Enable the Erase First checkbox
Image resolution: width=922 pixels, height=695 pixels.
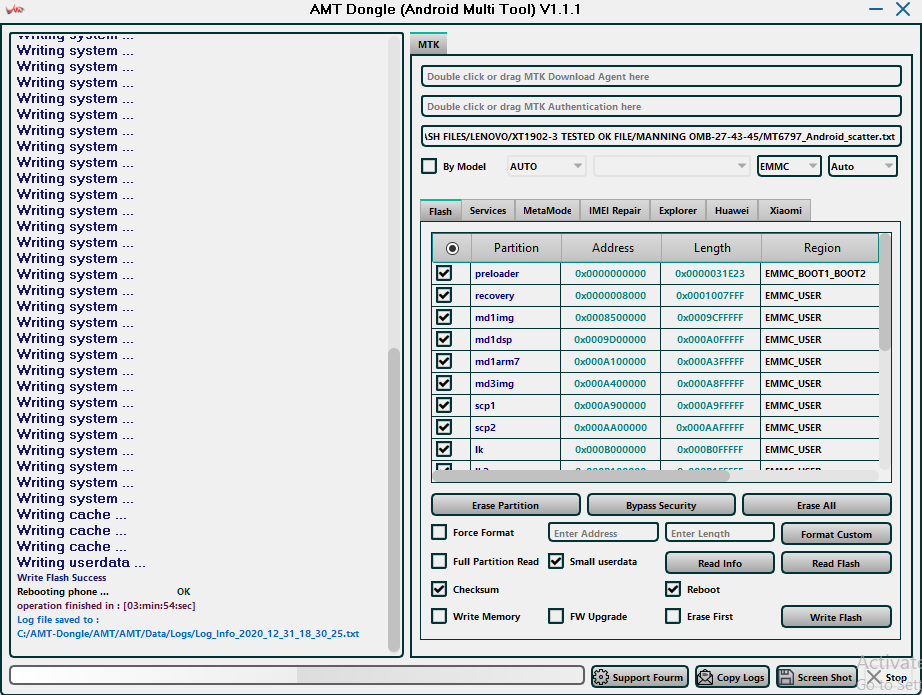point(673,616)
